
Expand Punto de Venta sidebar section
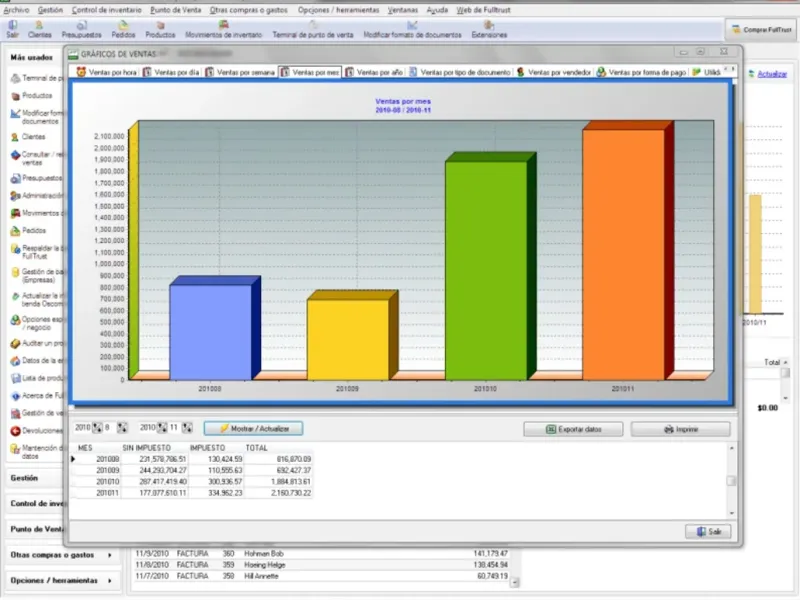click(36, 529)
